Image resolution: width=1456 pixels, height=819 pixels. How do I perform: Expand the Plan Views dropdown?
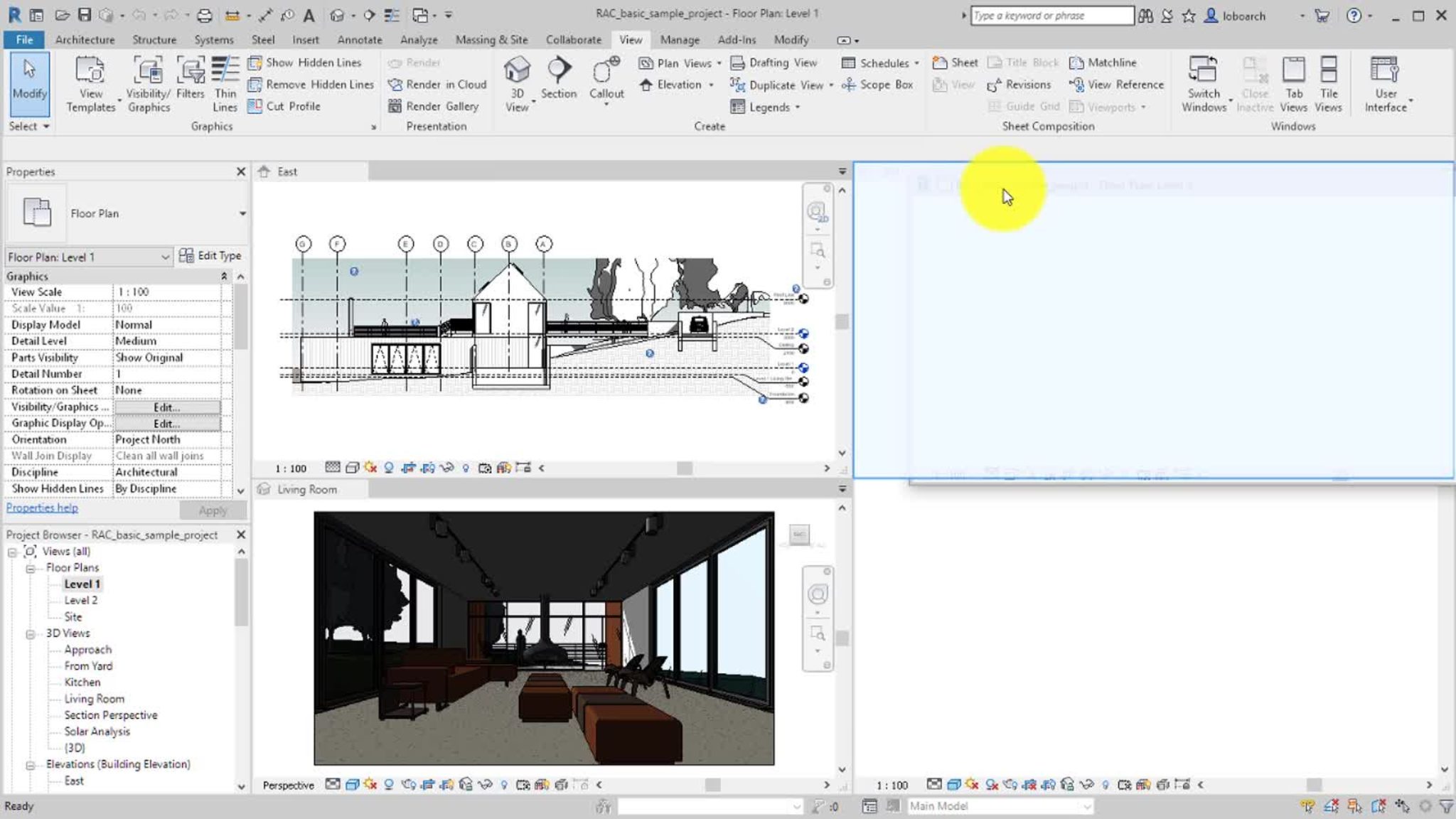point(718,63)
